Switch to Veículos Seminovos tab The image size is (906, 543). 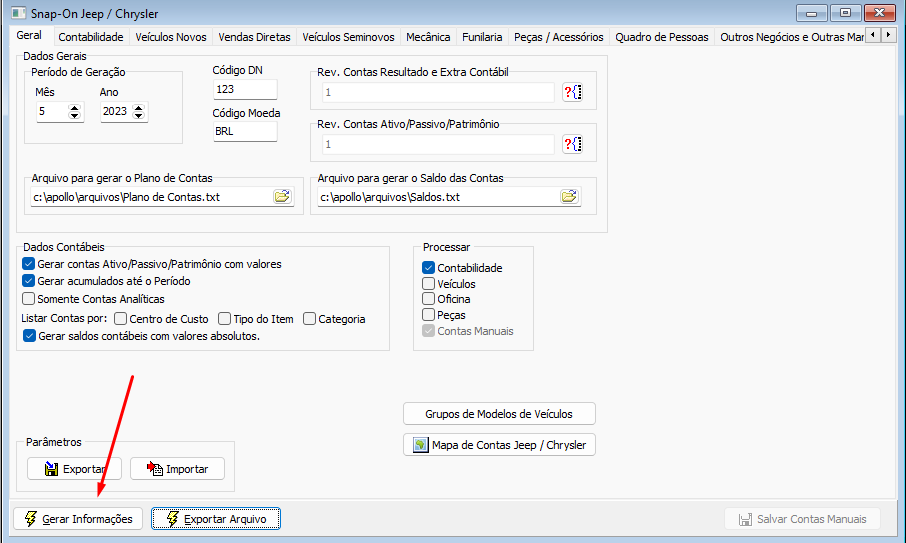click(x=348, y=37)
